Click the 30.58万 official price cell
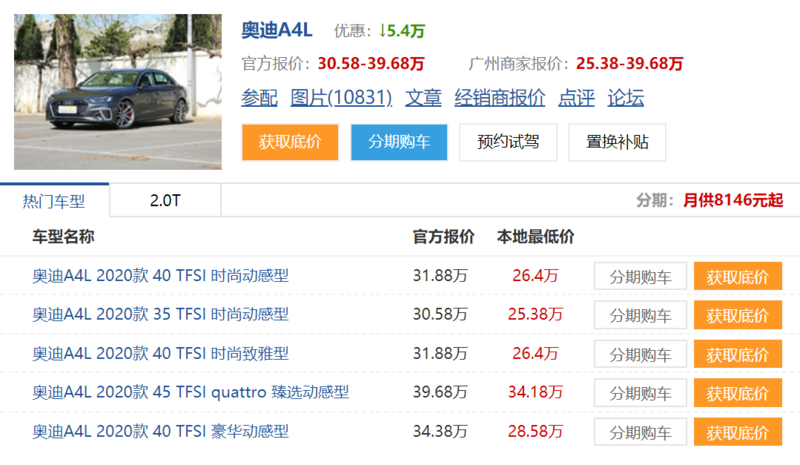Image resolution: width=800 pixels, height=465 pixels. (440, 314)
